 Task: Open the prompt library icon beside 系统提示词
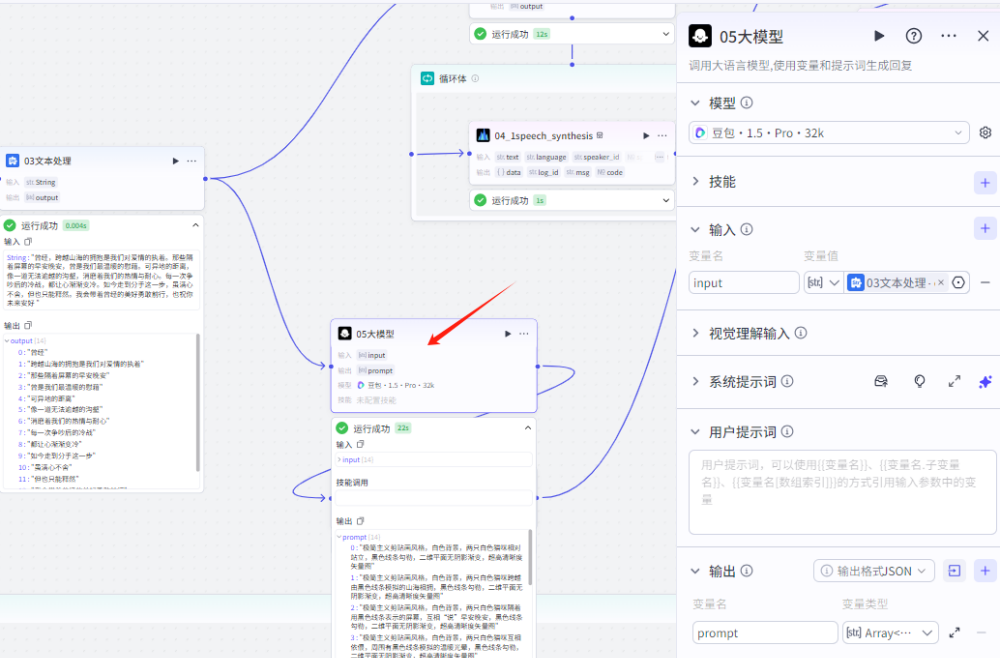(x=881, y=381)
